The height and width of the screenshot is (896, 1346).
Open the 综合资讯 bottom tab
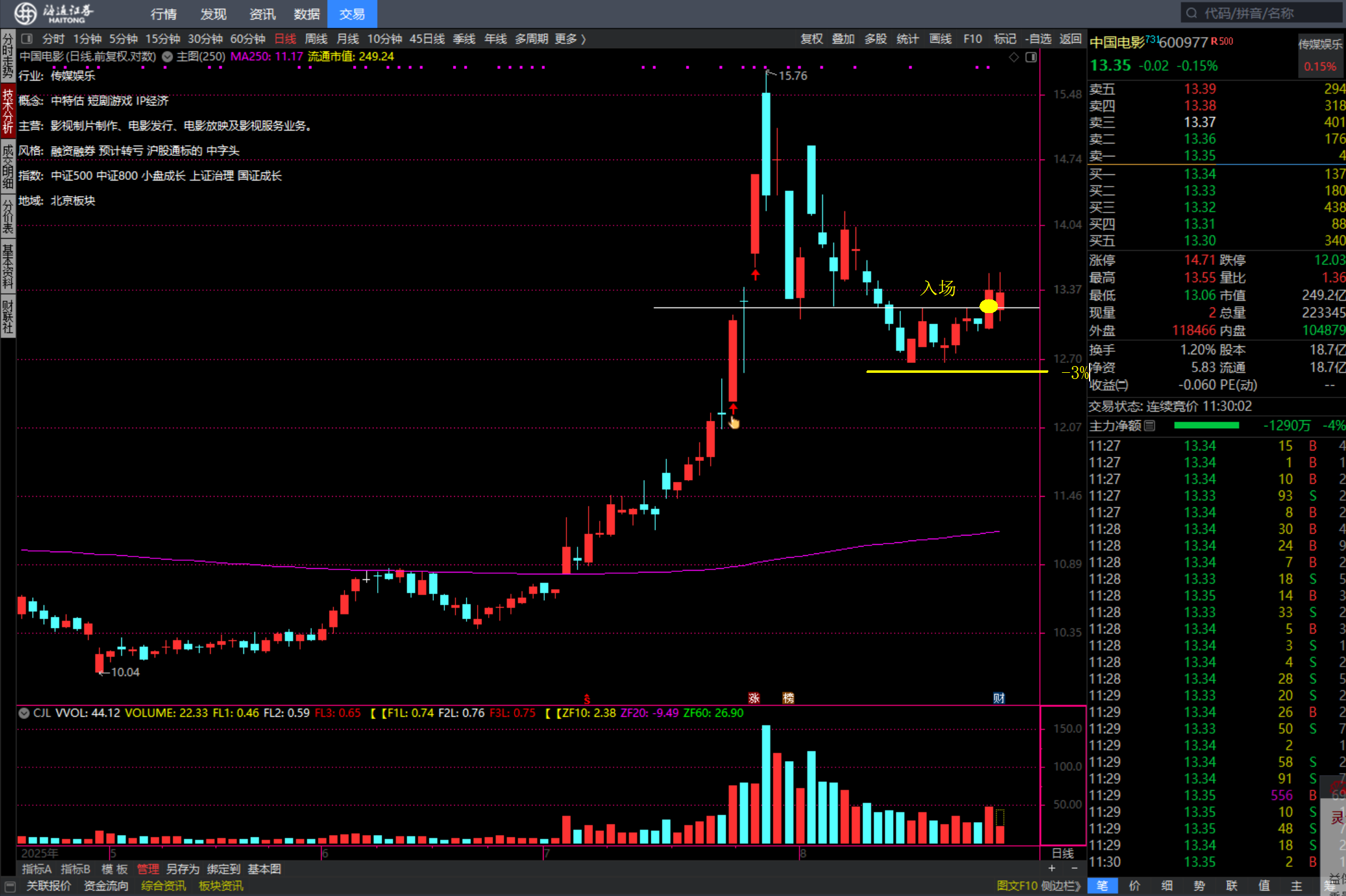coord(163,886)
